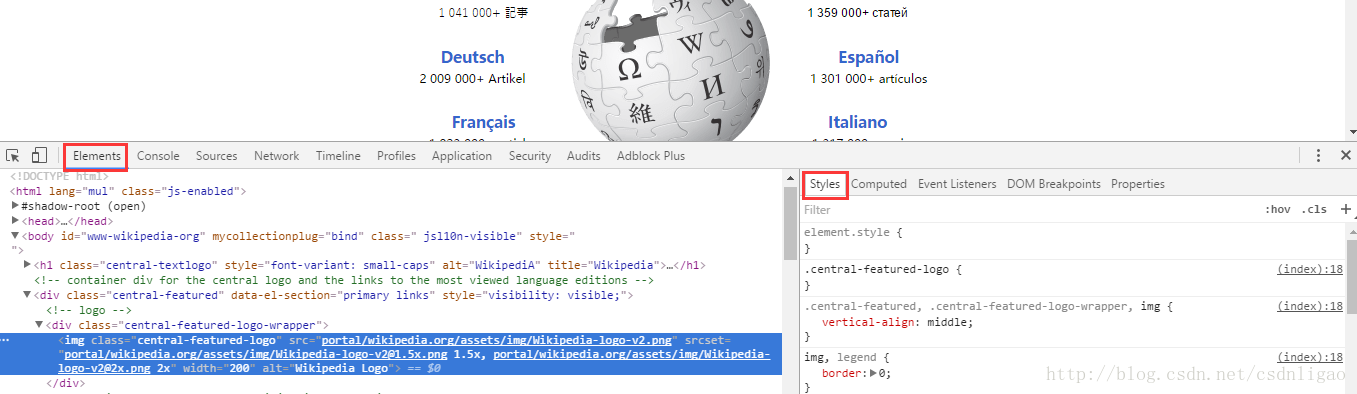The height and width of the screenshot is (394, 1357).
Task: Close the DevTools panel
Action: (1345, 155)
